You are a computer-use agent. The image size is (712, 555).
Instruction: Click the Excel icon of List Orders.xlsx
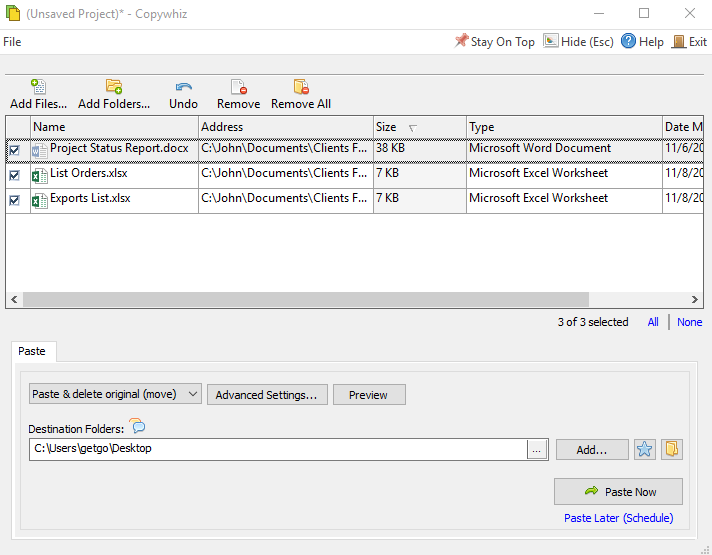pyautogui.click(x=40, y=175)
